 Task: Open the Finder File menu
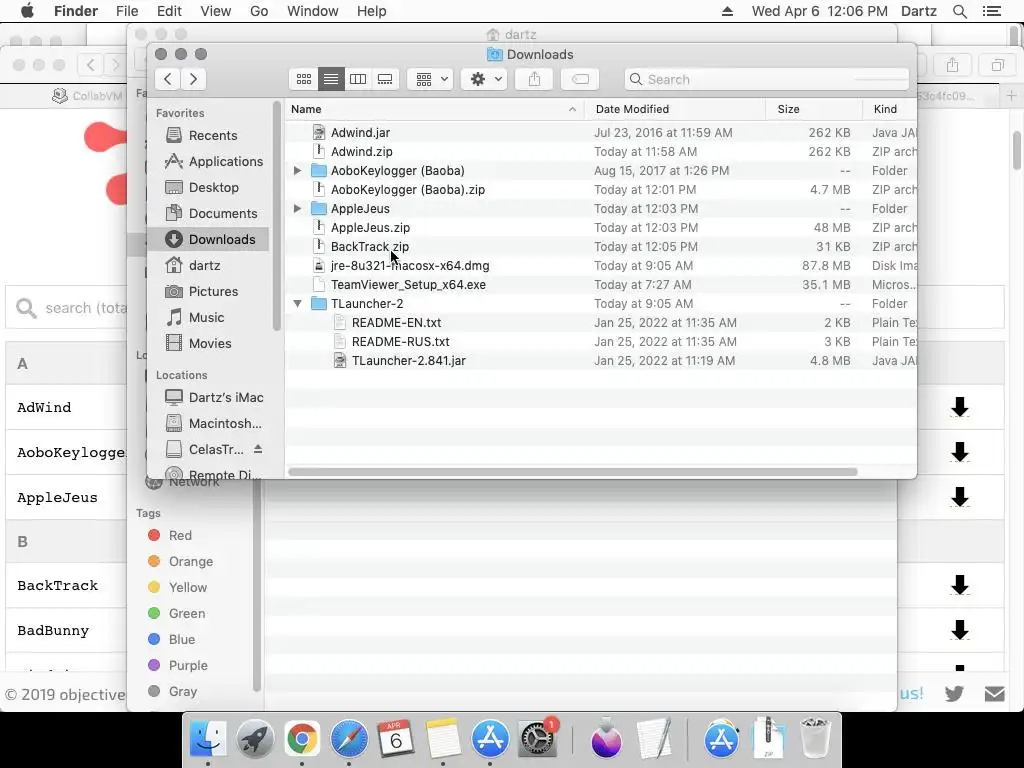click(x=127, y=11)
